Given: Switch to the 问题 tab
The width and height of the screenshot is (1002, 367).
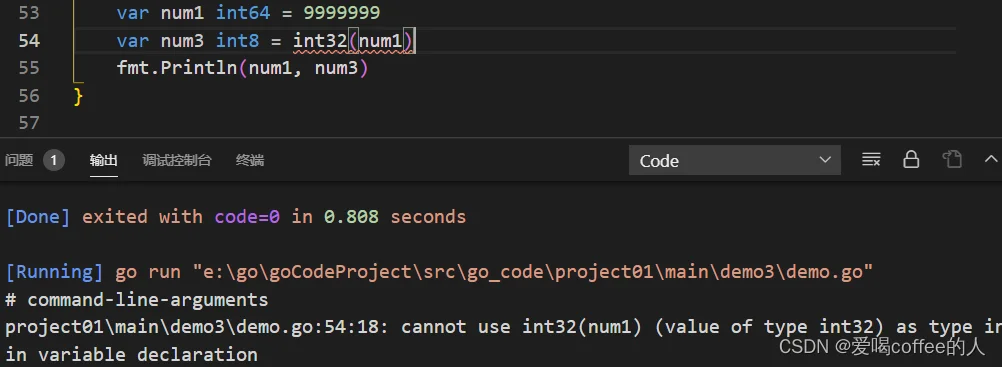Looking at the screenshot, I should [19, 160].
